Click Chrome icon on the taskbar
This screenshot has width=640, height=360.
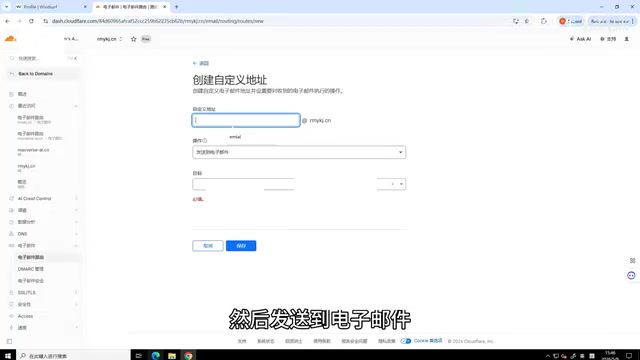[188, 356]
